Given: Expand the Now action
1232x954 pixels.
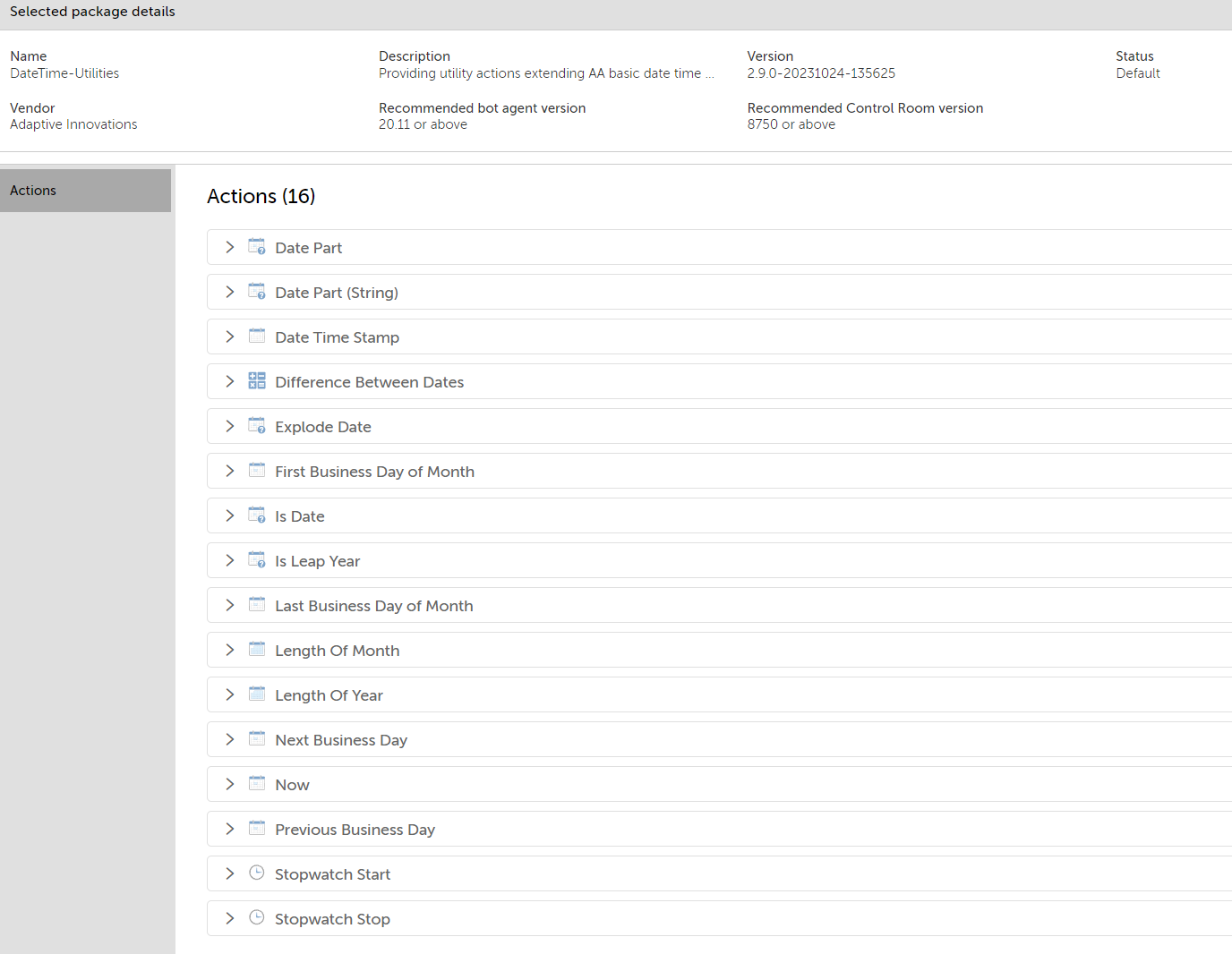Looking at the screenshot, I should point(230,784).
